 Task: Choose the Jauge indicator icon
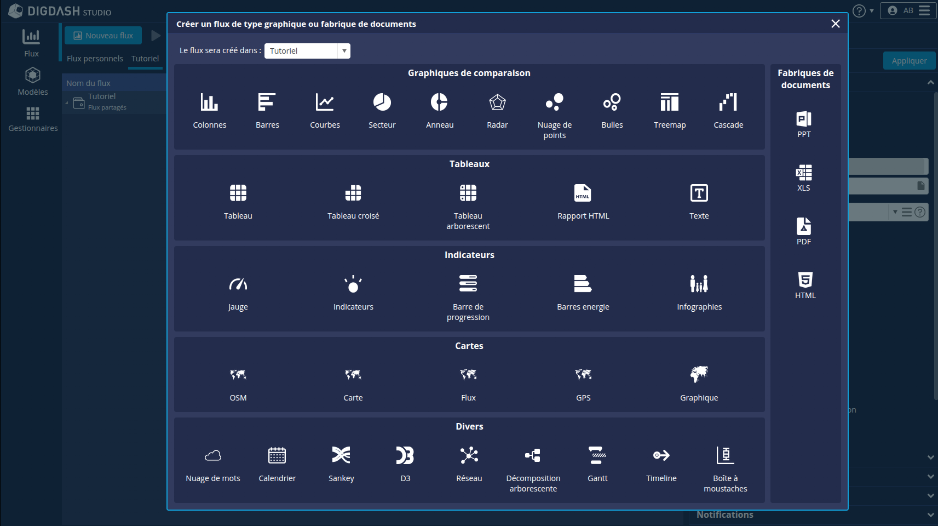tap(237, 285)
